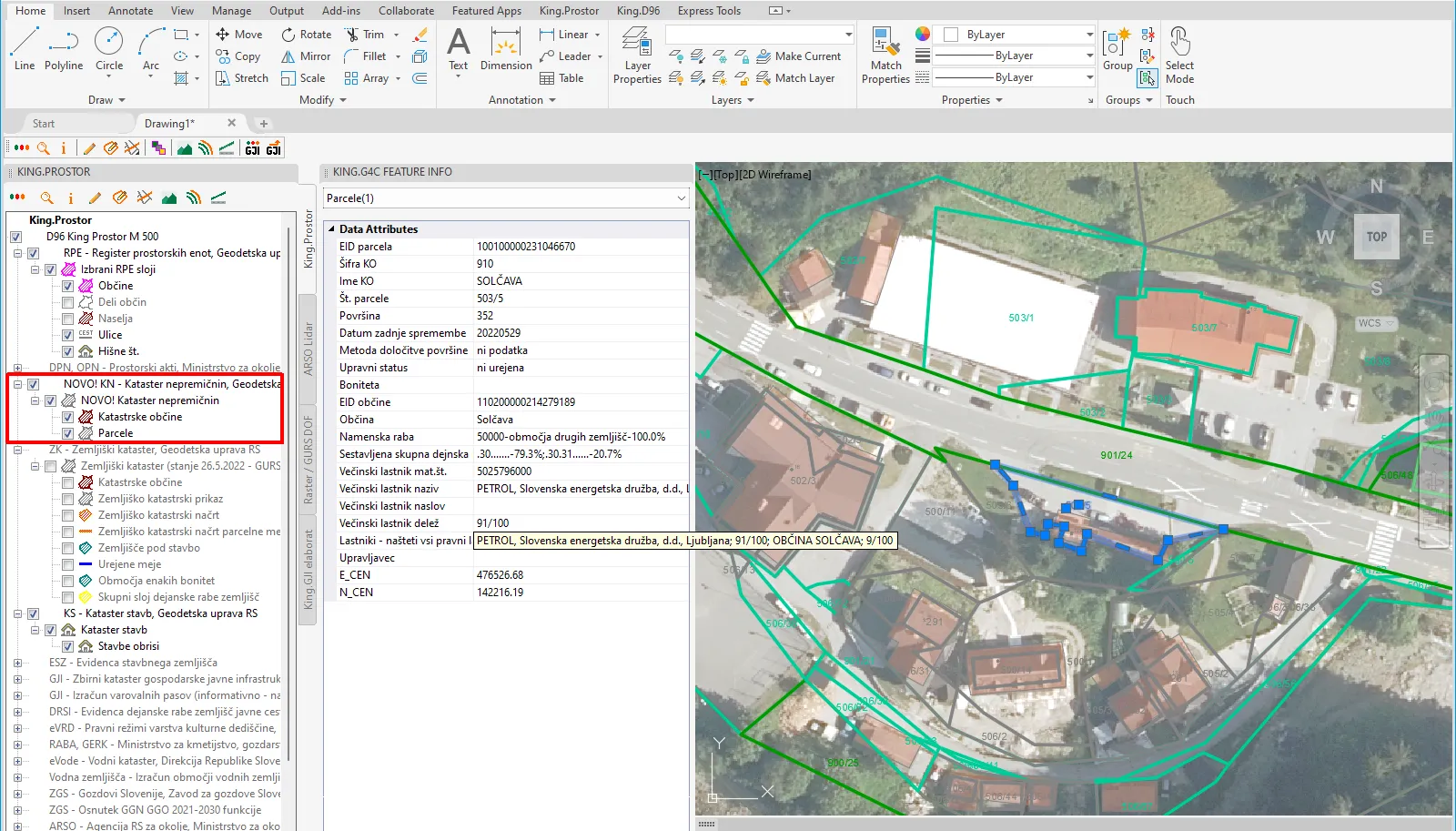Open the King.Prostor ribbon tab
This screenshot has width=1456, height=831.
tap(569, 11)
